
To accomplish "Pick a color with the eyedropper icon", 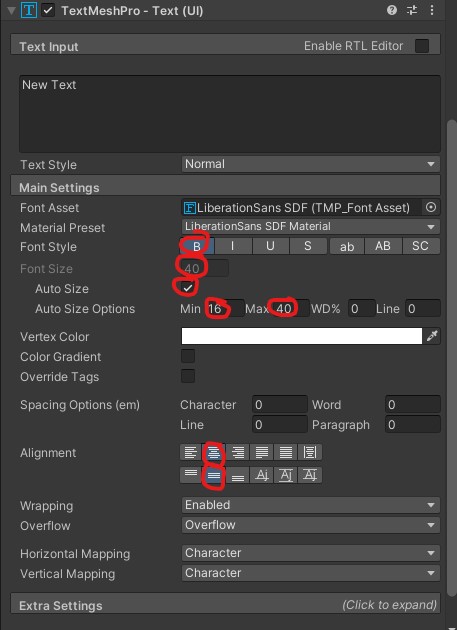I will point(432,336).
